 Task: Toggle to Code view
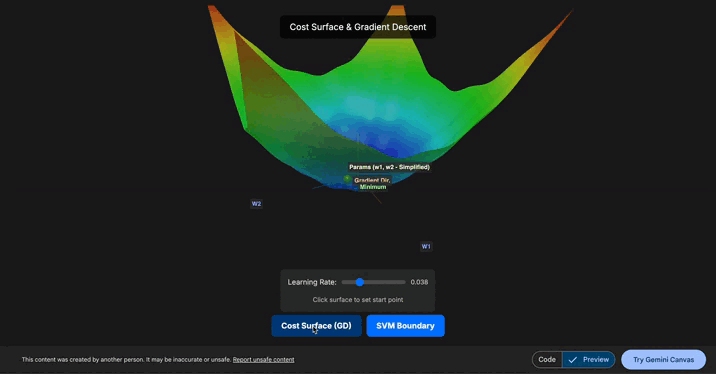tap(547, 359)
